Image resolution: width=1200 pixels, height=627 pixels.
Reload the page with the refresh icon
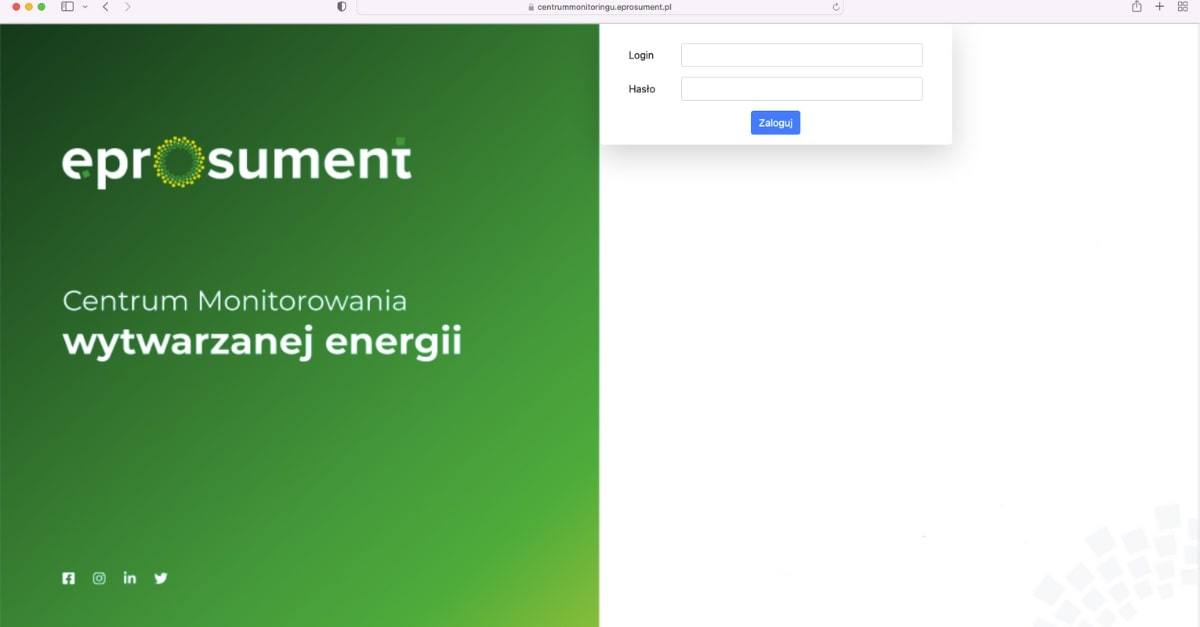(x=835, y=7)
